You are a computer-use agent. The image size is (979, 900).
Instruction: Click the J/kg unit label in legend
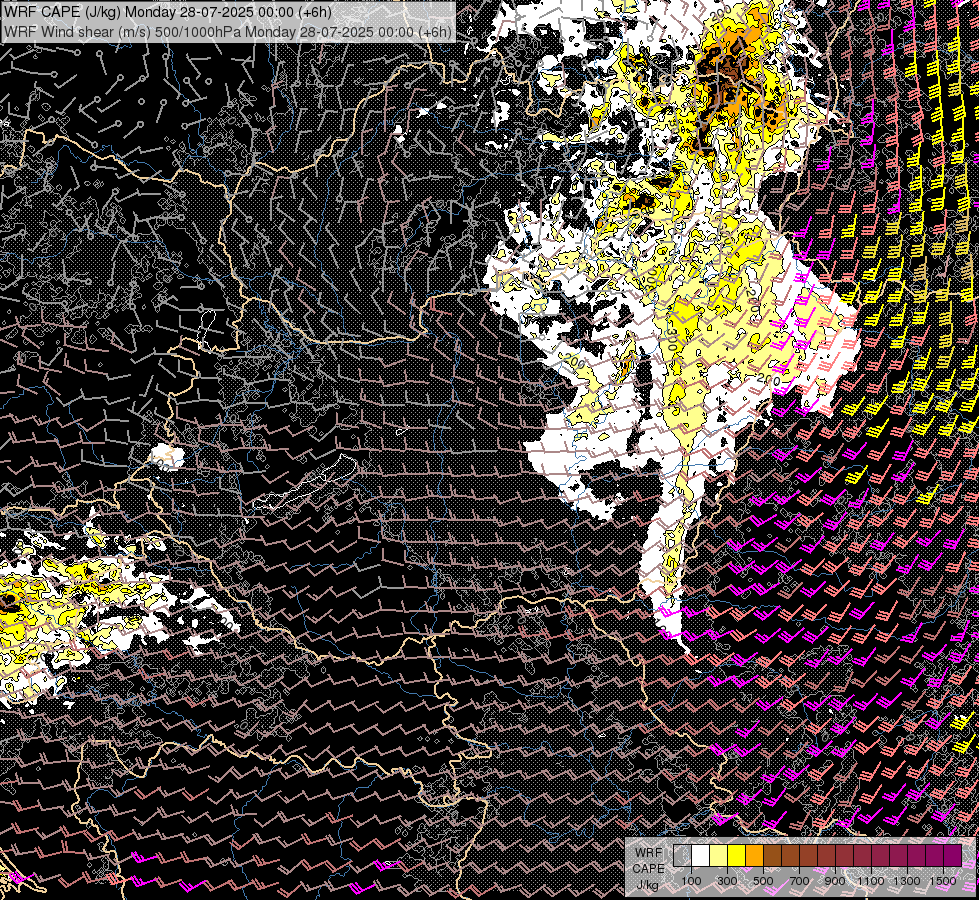pyautogui.click(x=647, y=885)
